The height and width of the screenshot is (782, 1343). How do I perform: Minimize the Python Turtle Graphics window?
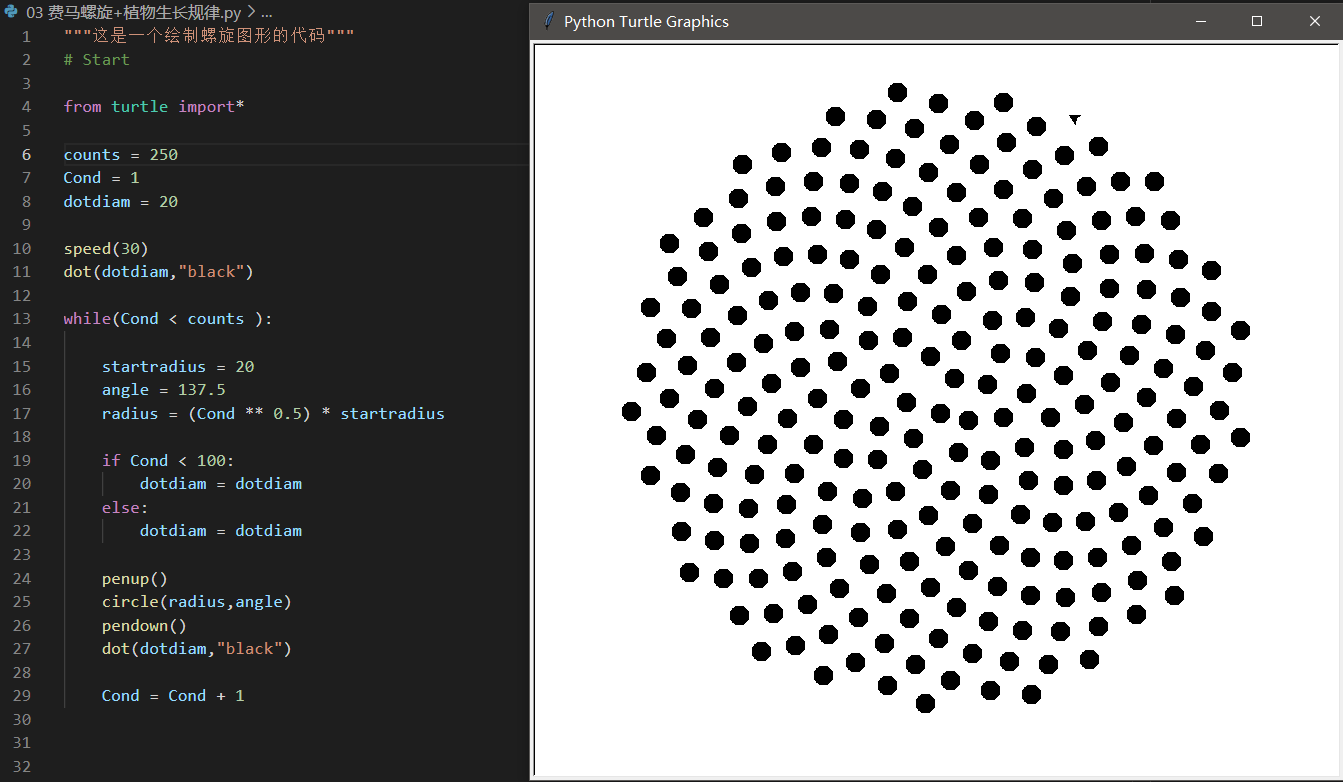(1201, 21)
